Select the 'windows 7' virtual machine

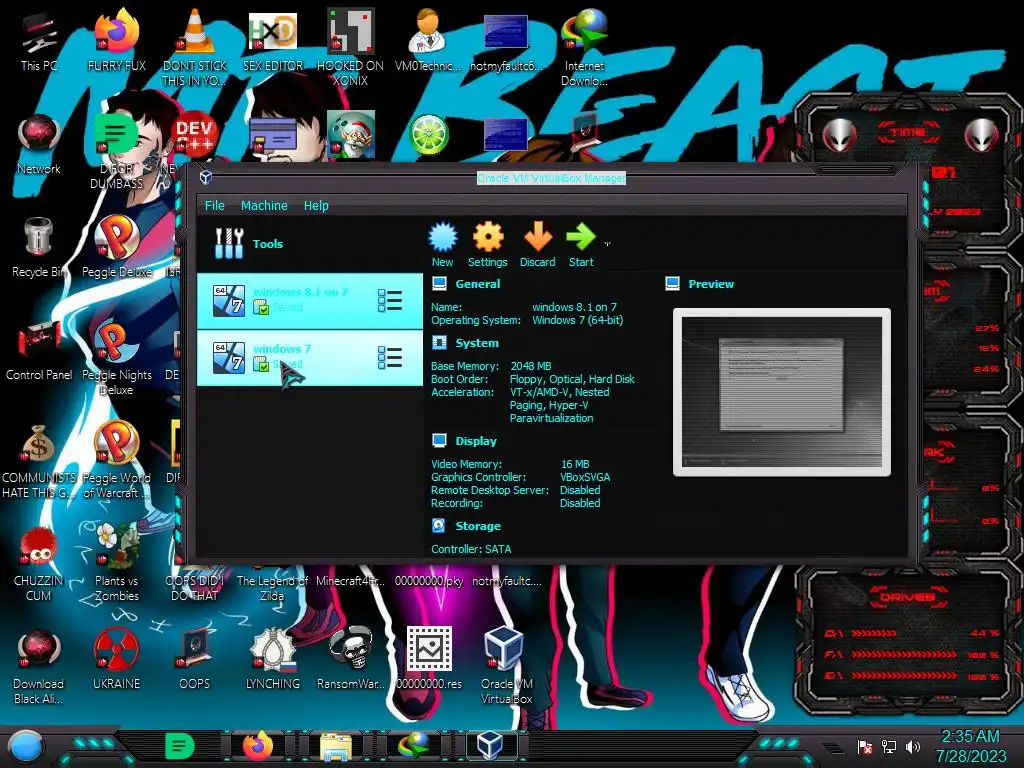coord(310,358)
